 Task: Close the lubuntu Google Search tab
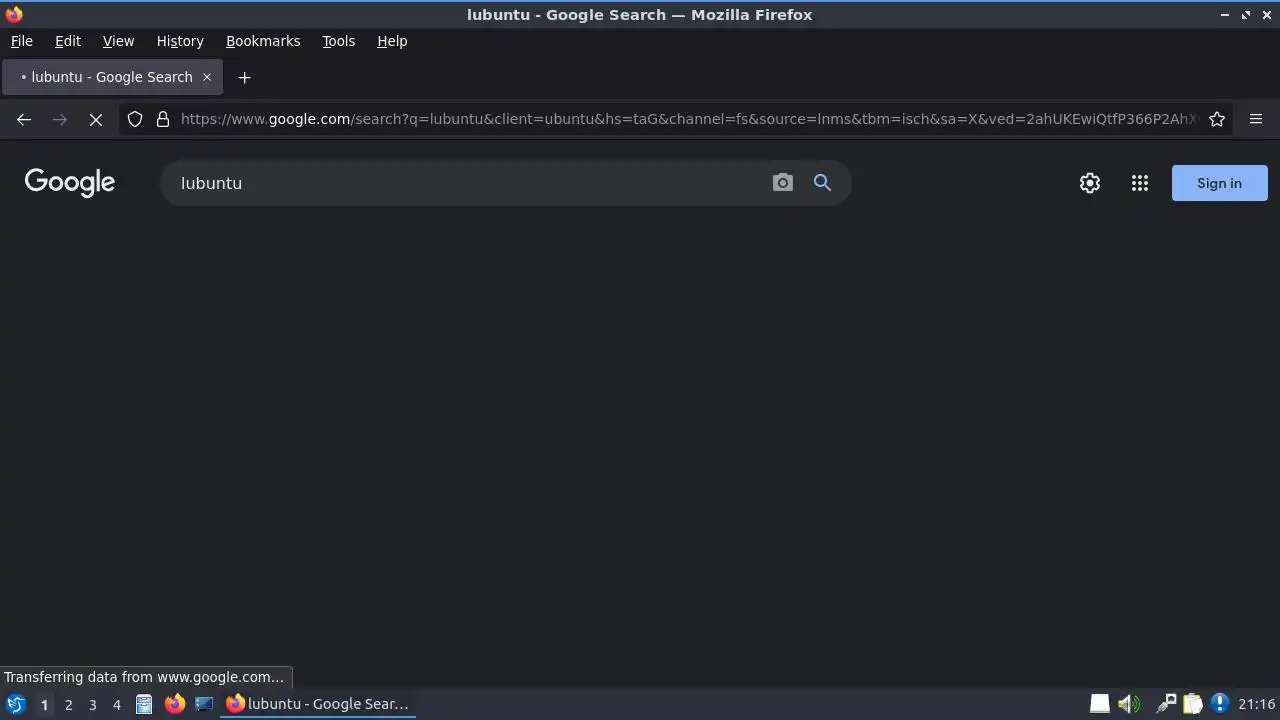207,77
